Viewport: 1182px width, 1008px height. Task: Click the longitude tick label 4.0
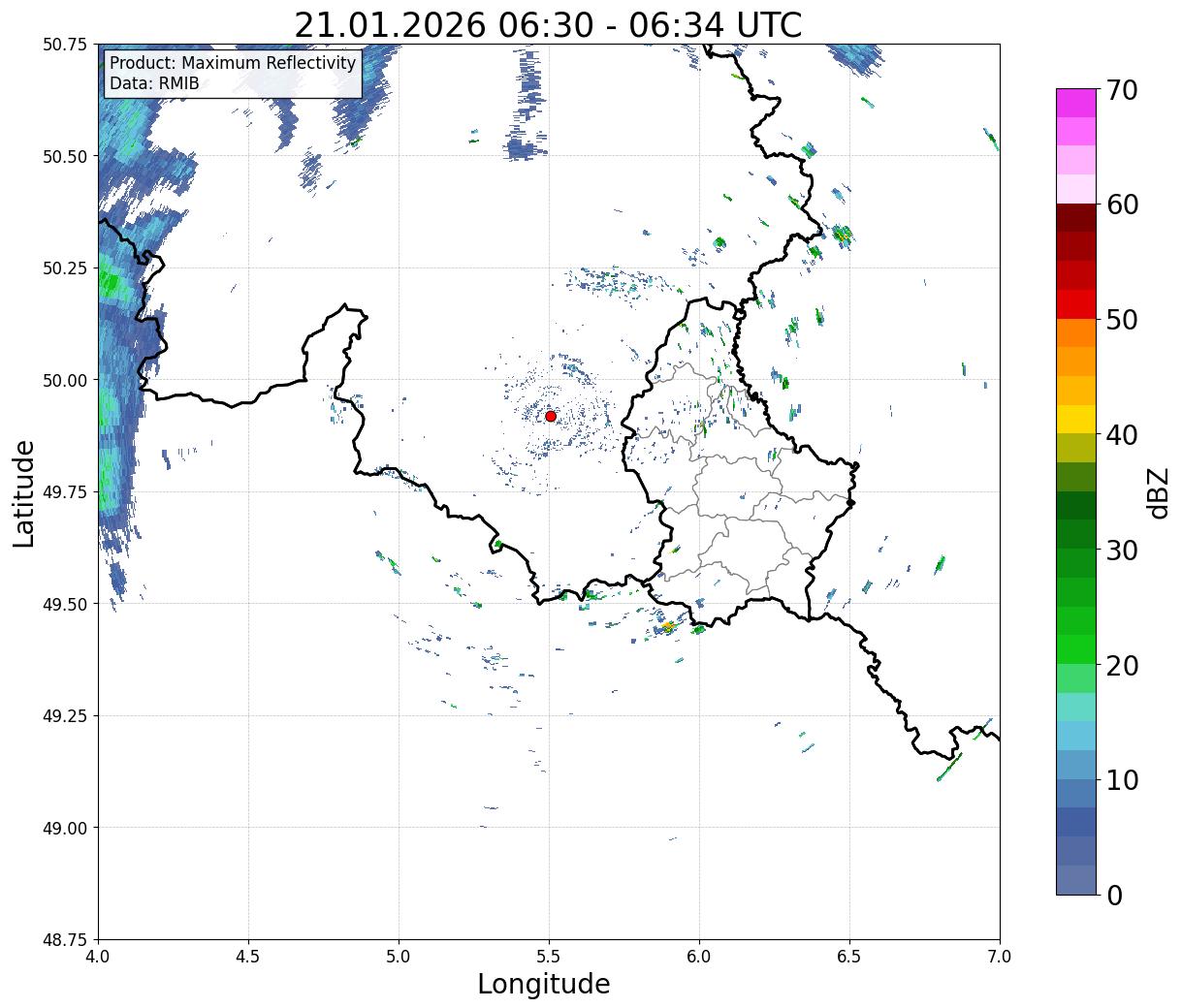coord(98,956)
